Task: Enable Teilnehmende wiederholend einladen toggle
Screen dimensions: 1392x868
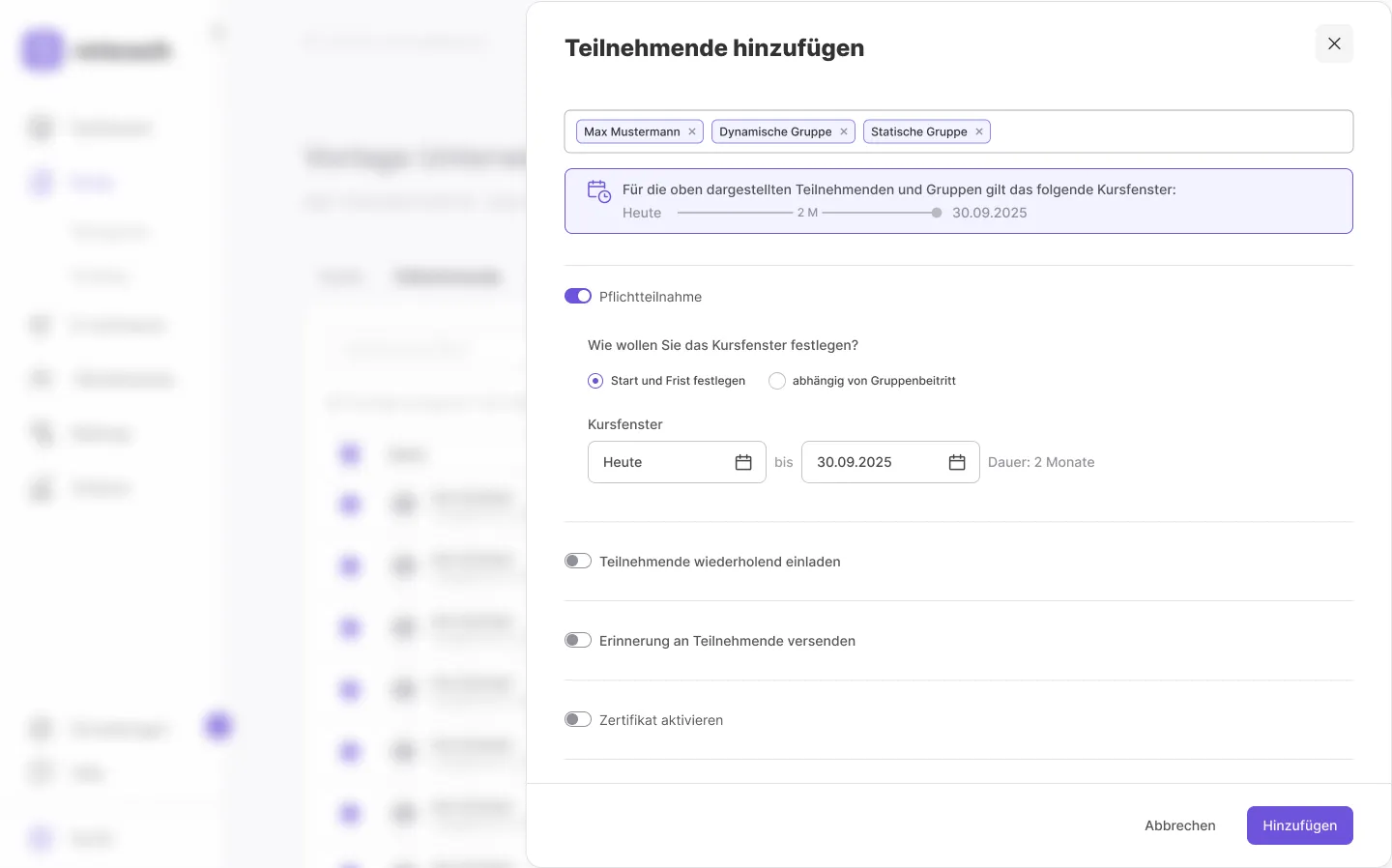Action: click(578, 561)
